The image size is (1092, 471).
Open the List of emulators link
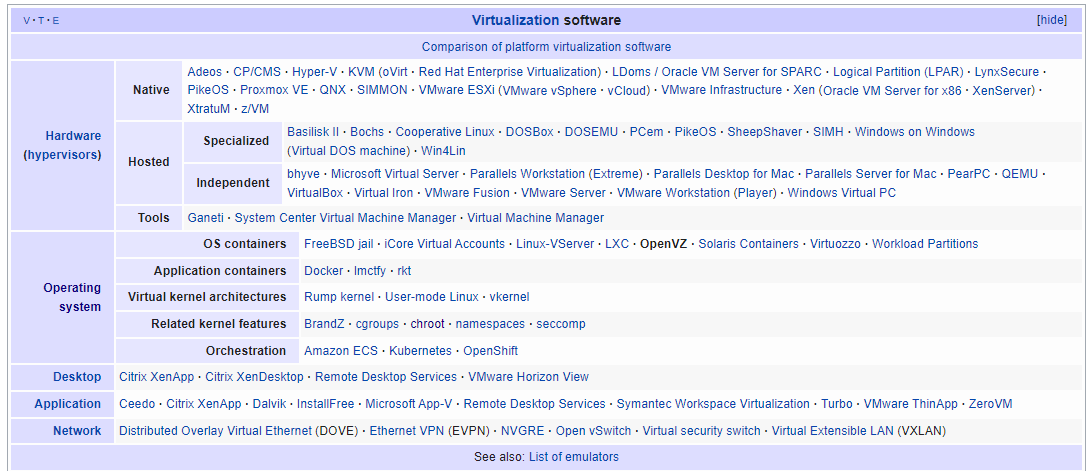[574, 457]
